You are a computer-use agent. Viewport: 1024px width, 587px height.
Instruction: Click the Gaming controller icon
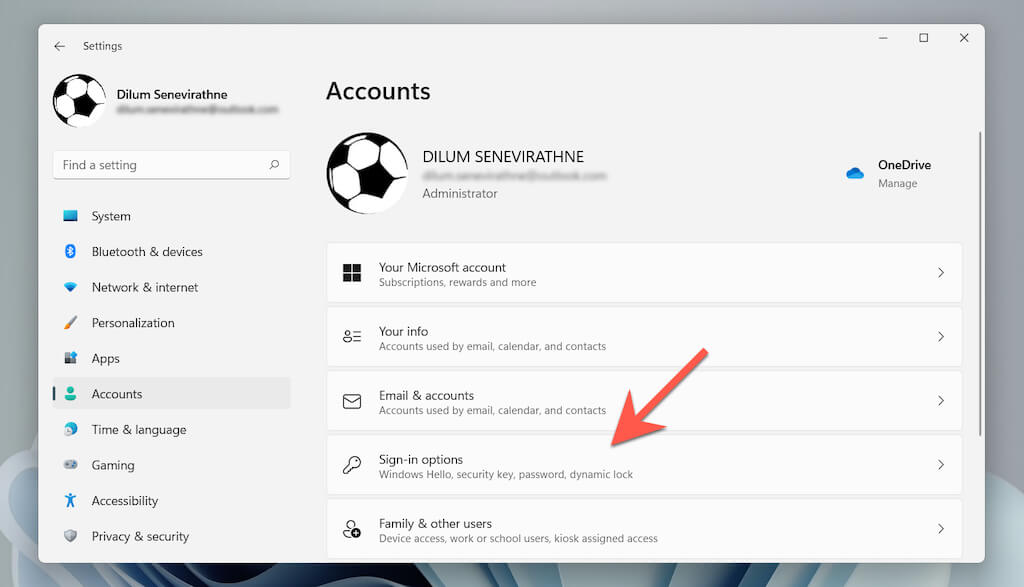tap(71, 464)
